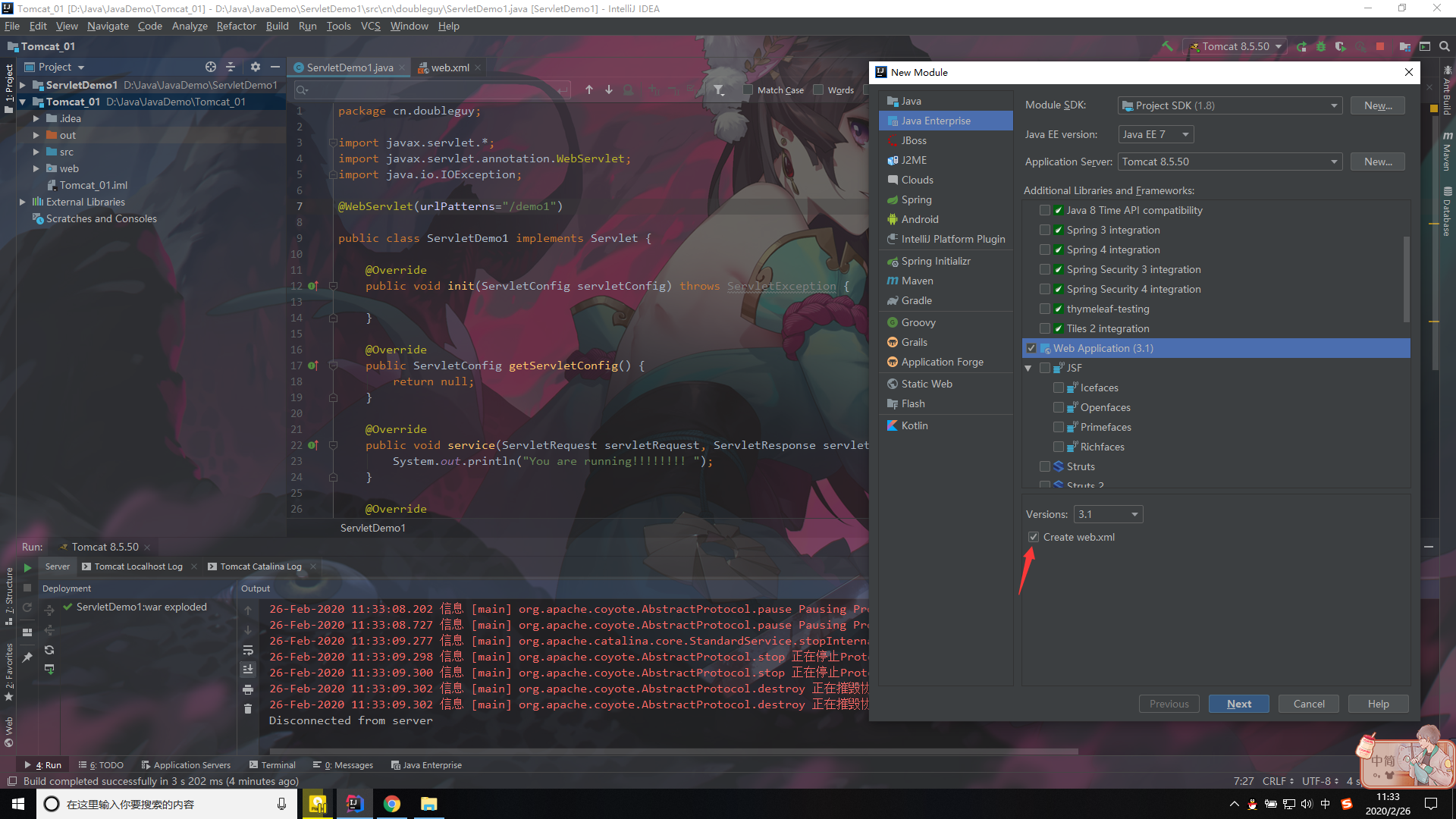Click the Build hammer icon

(1167, 47)
